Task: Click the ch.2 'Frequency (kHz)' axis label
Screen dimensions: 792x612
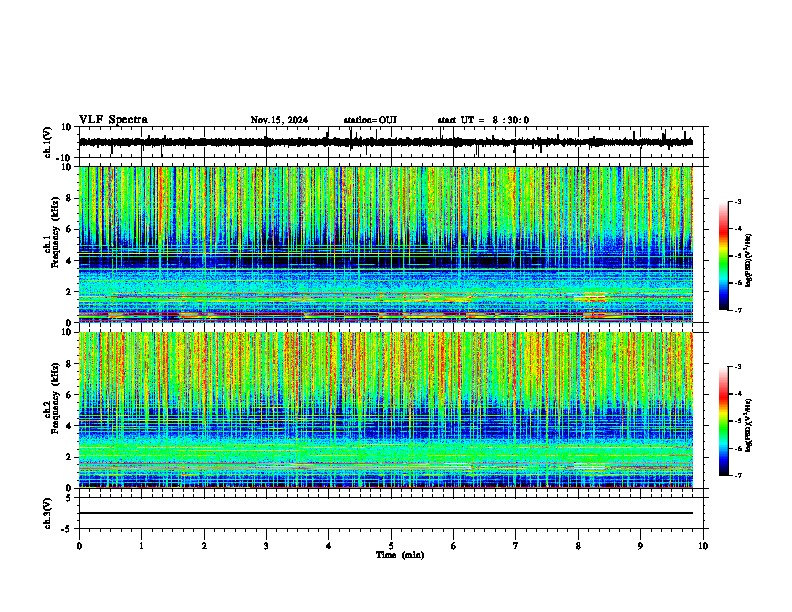Action: pos(55,398)
